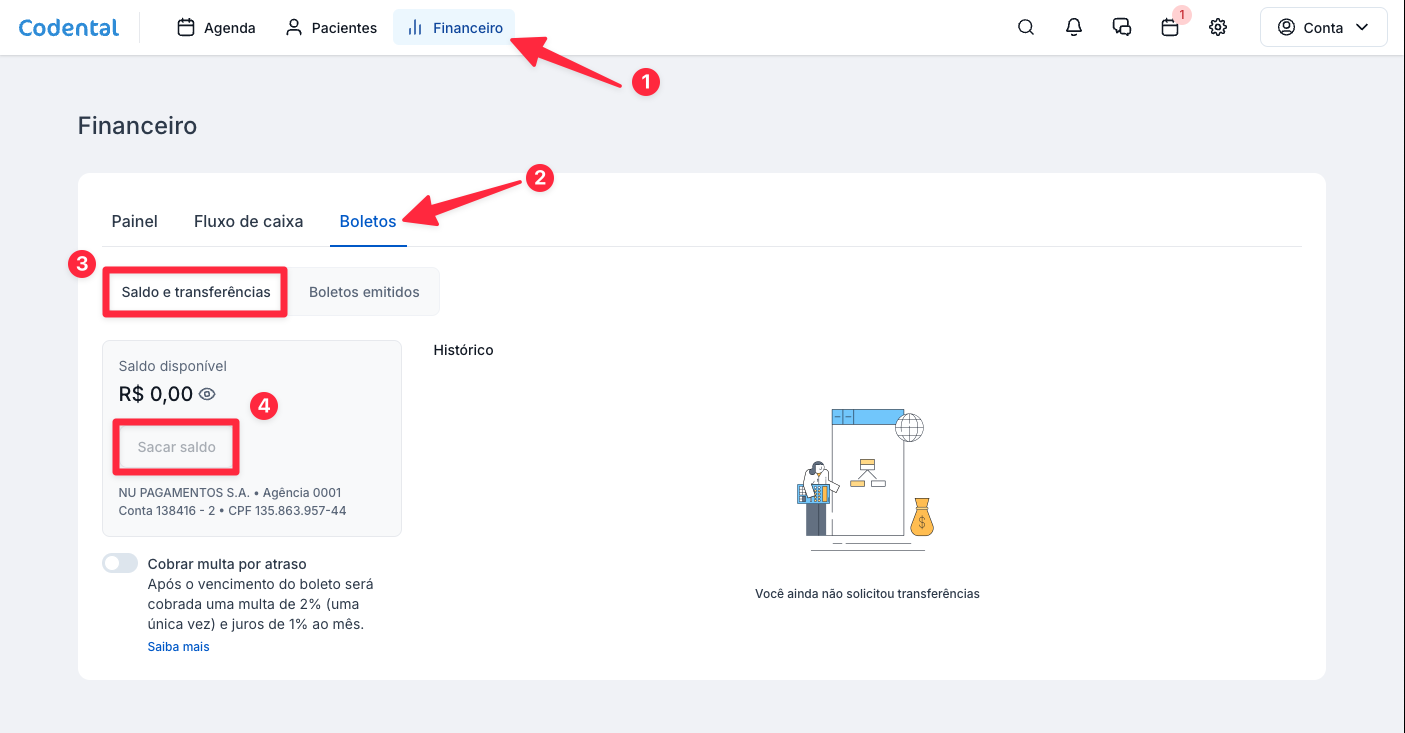
Task: Expand the Conta dropdown chevron
Action: 1361,28
